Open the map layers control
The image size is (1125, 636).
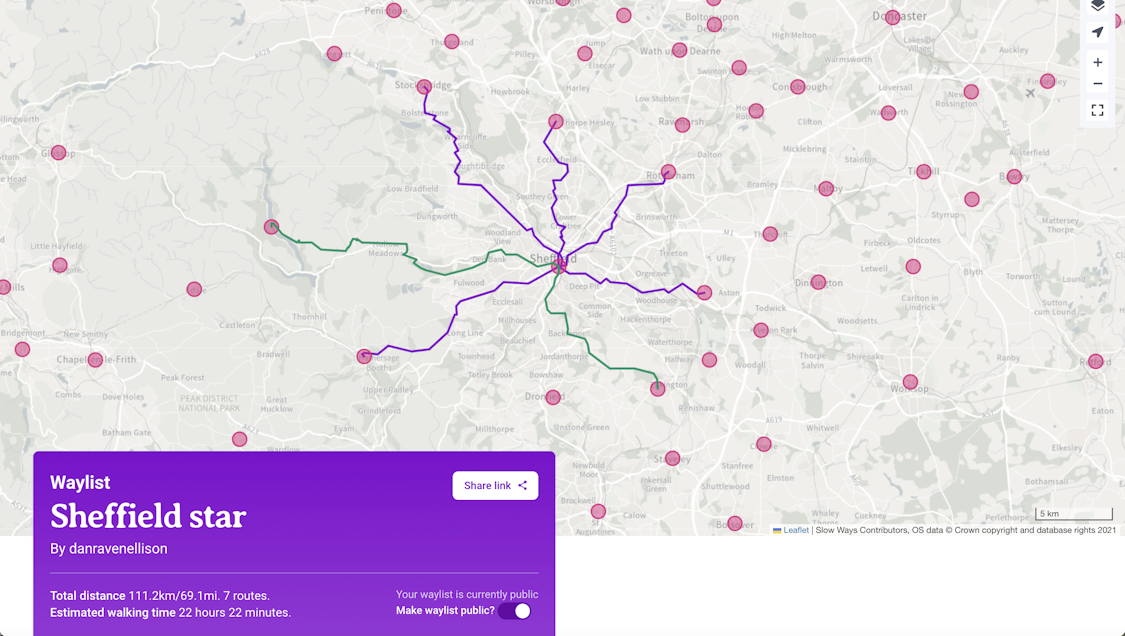[1097, 6]
